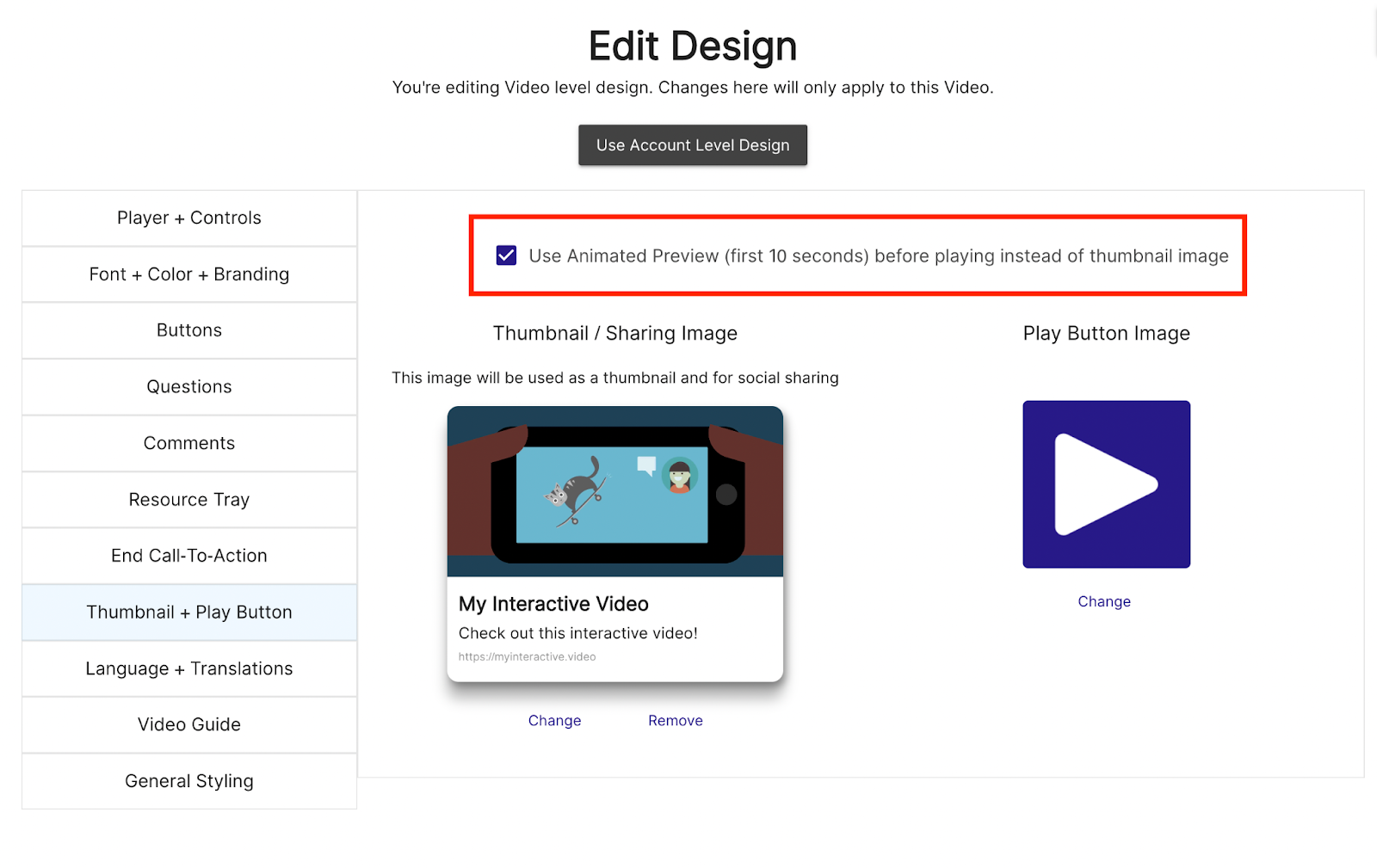Go to the Questions section
The height and width of the screenshot is (868, 1377).
(x=189, y=387)
